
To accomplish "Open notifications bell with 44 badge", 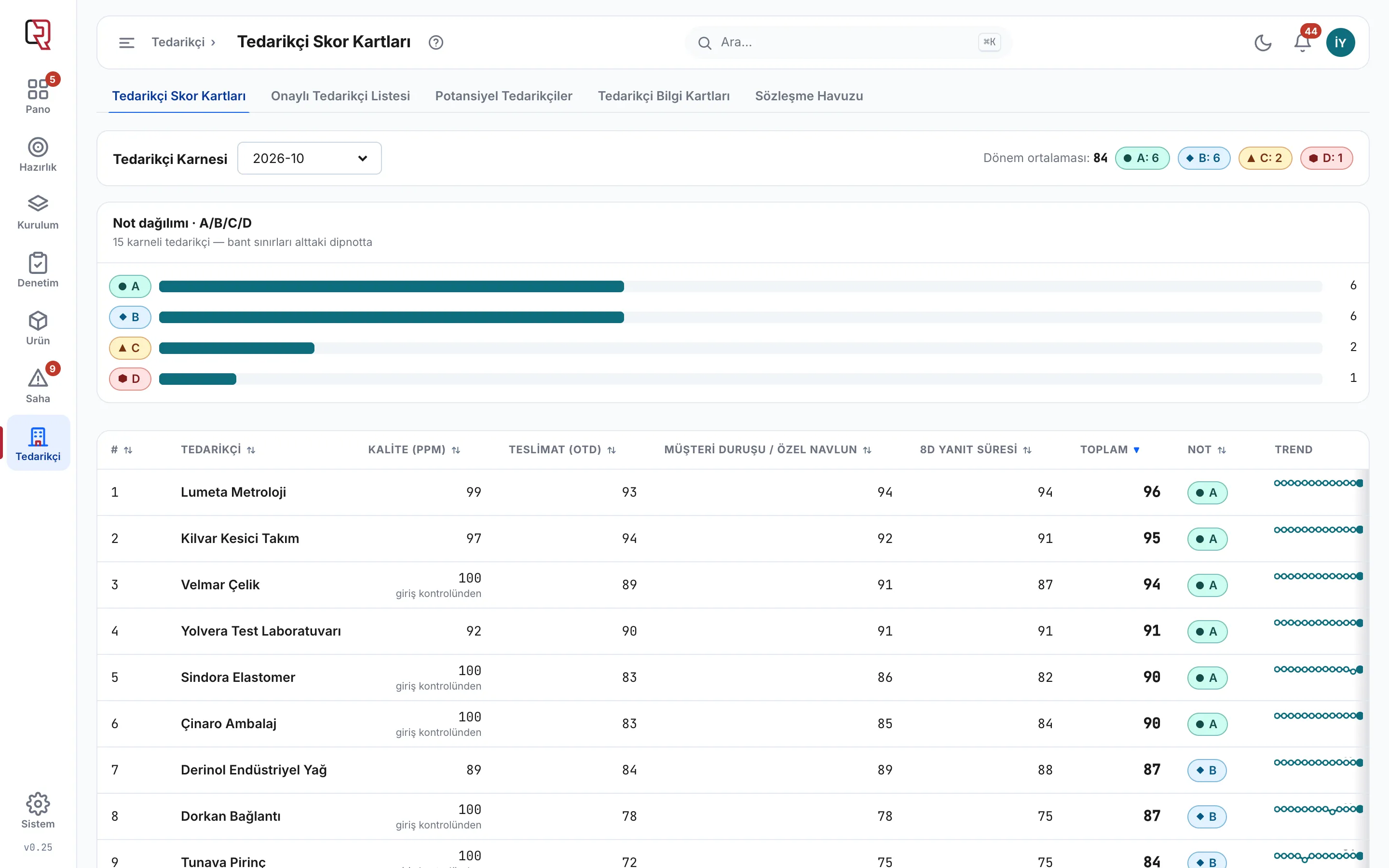I will click(x=1302, y=42).
